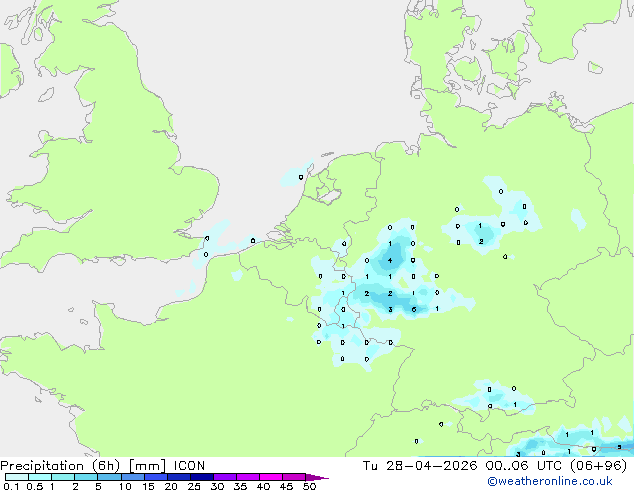This screenshot has height=490, width=634.
Task: Click the 40–45 mm magenta legend swatch
Action: 271,477
